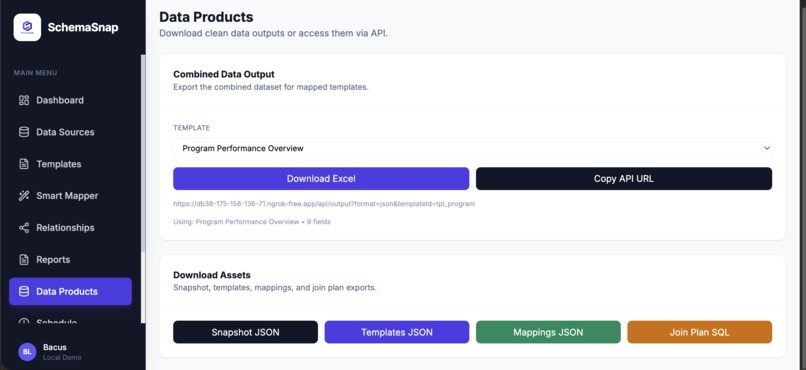Copy the API URL
The image size is (806, 370).
(624, 179)
